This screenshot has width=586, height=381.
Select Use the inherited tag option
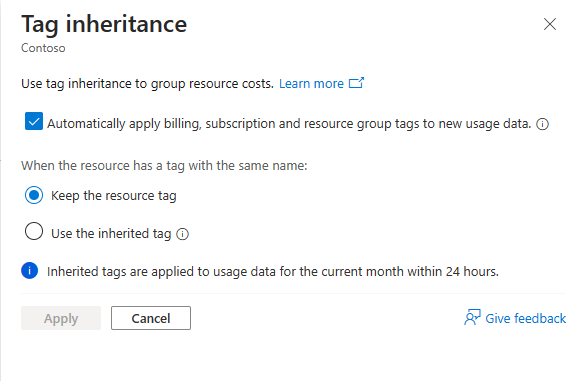[x=34, y=231]
